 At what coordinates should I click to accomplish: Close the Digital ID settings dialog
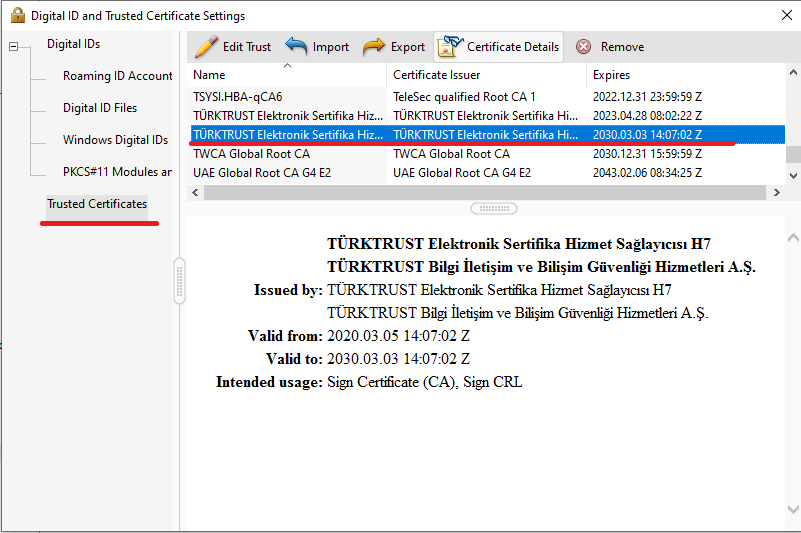pos(787,15)
